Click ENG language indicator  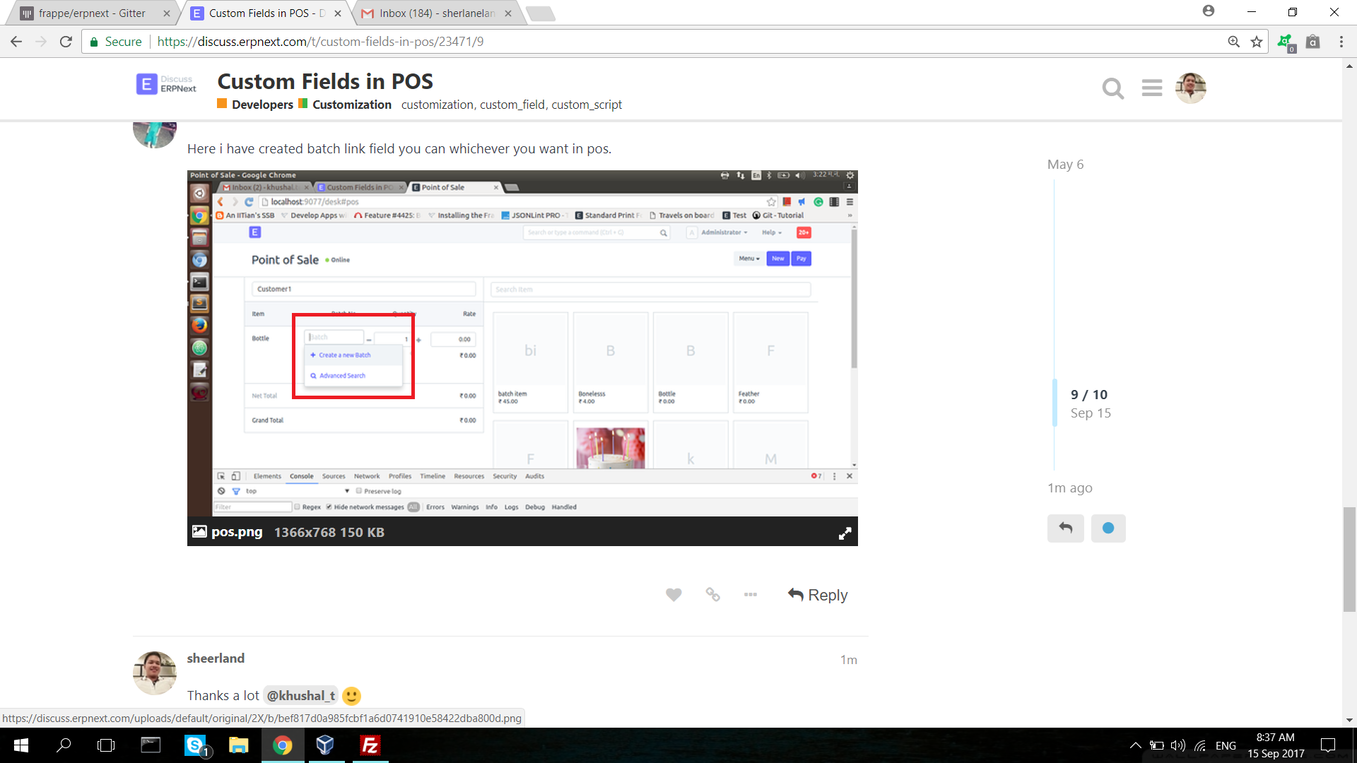pyautogui.click(x=1225, y=746)
